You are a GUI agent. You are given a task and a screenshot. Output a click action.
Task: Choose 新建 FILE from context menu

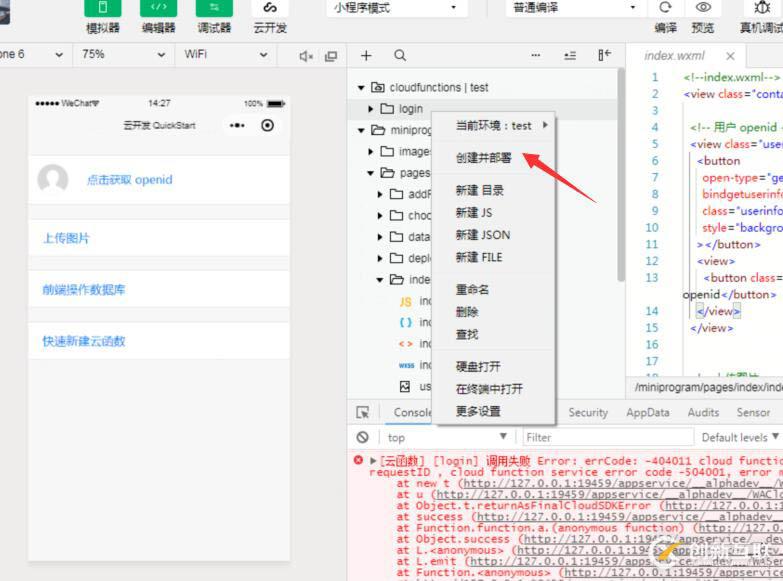(494, 257)
